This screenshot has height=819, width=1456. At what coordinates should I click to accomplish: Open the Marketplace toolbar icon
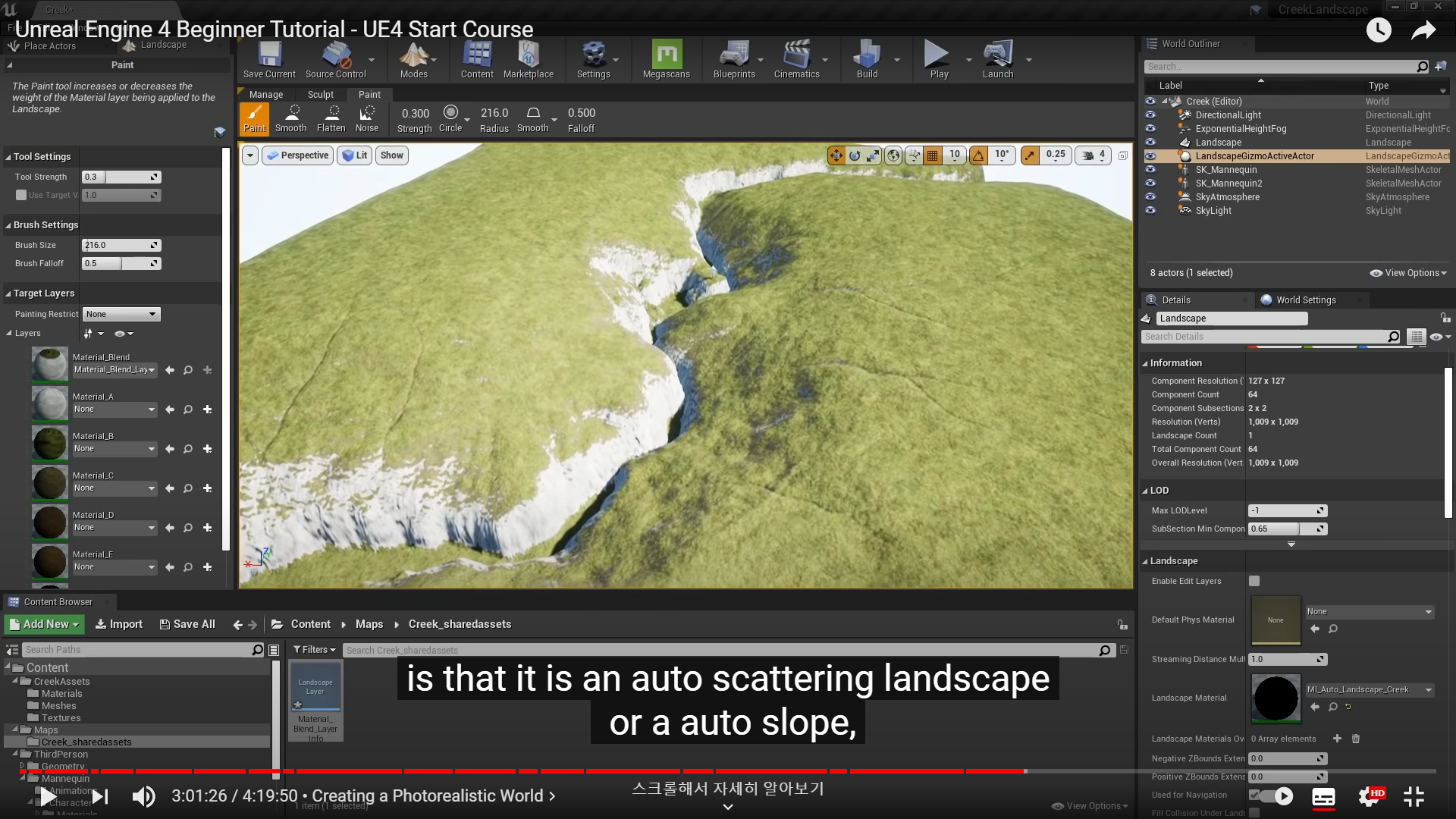(528, 59)
